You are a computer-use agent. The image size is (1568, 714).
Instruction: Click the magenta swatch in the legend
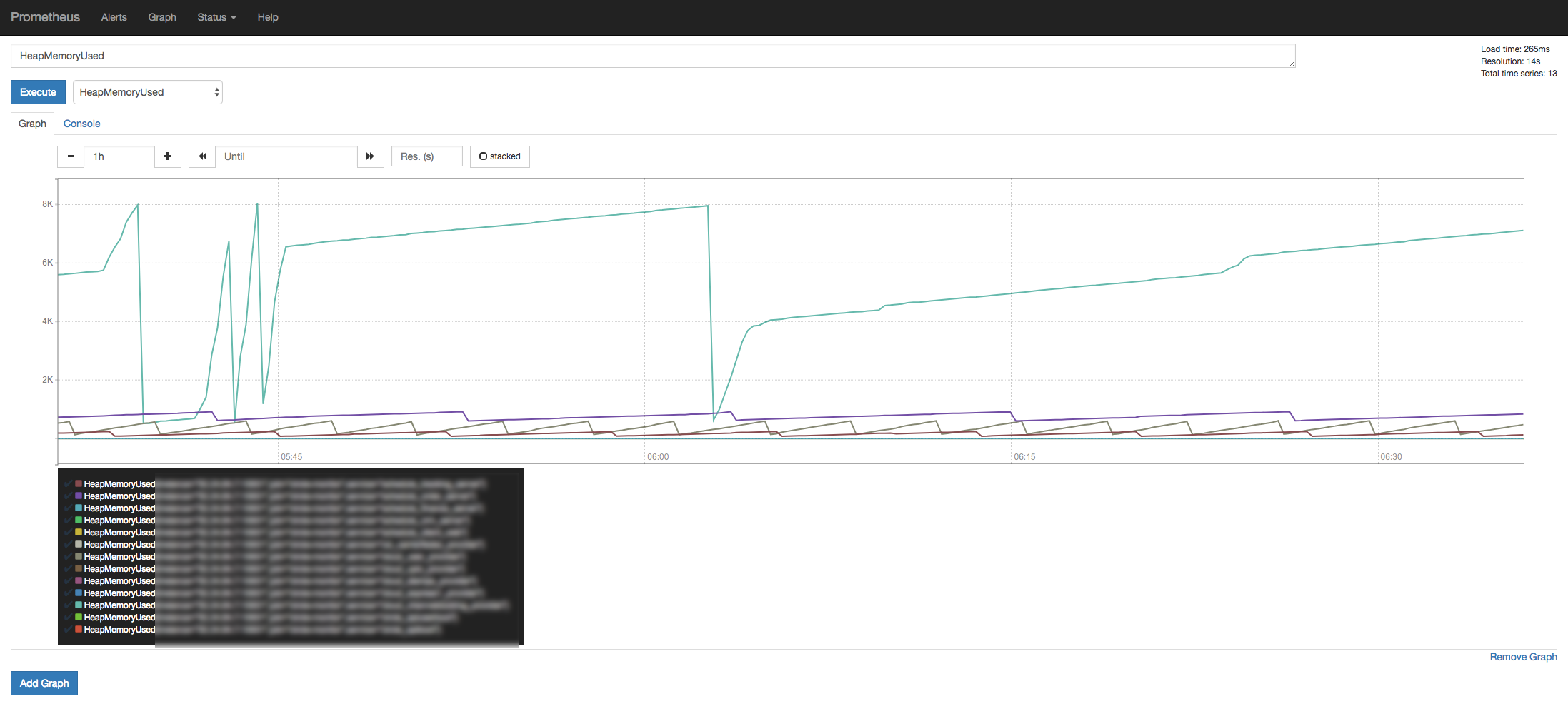pyautogui.click(x=79, y=581)
